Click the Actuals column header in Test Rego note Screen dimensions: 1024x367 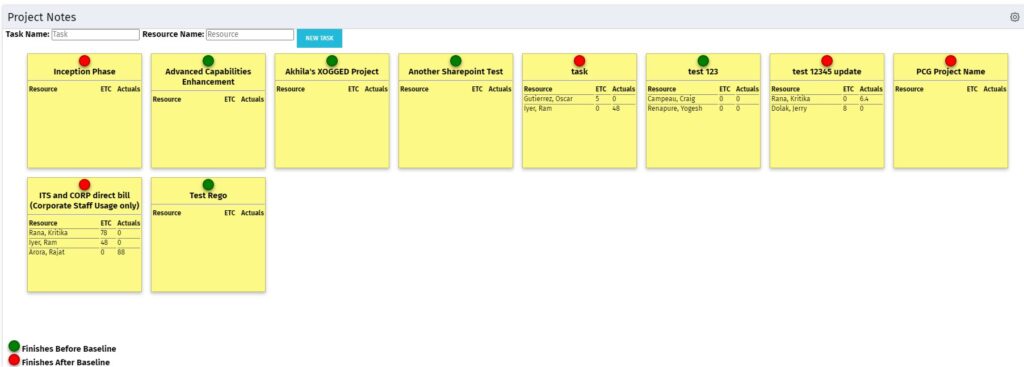point(252,214)
